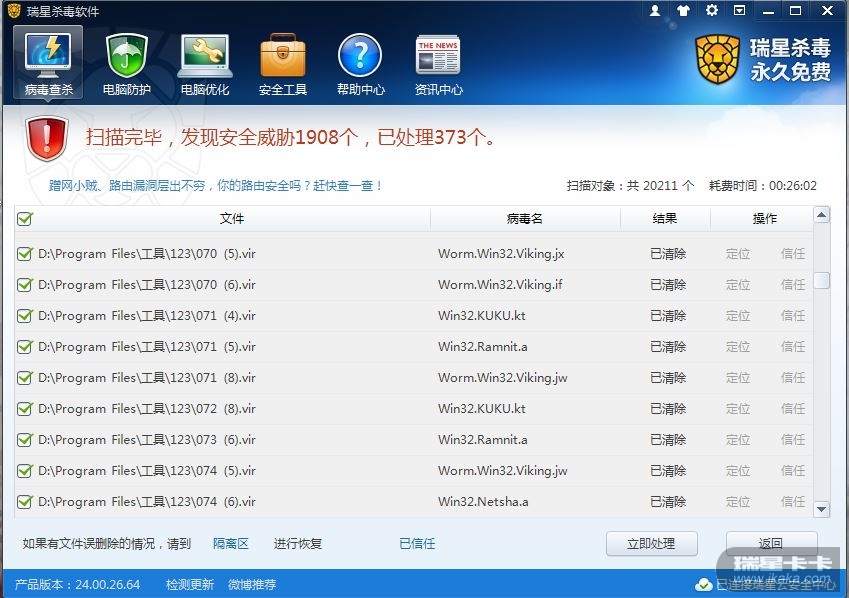Click 定位 for the 072 (8).vir row
Viewport: 849px width, 598px height.
tap(738, 408)
